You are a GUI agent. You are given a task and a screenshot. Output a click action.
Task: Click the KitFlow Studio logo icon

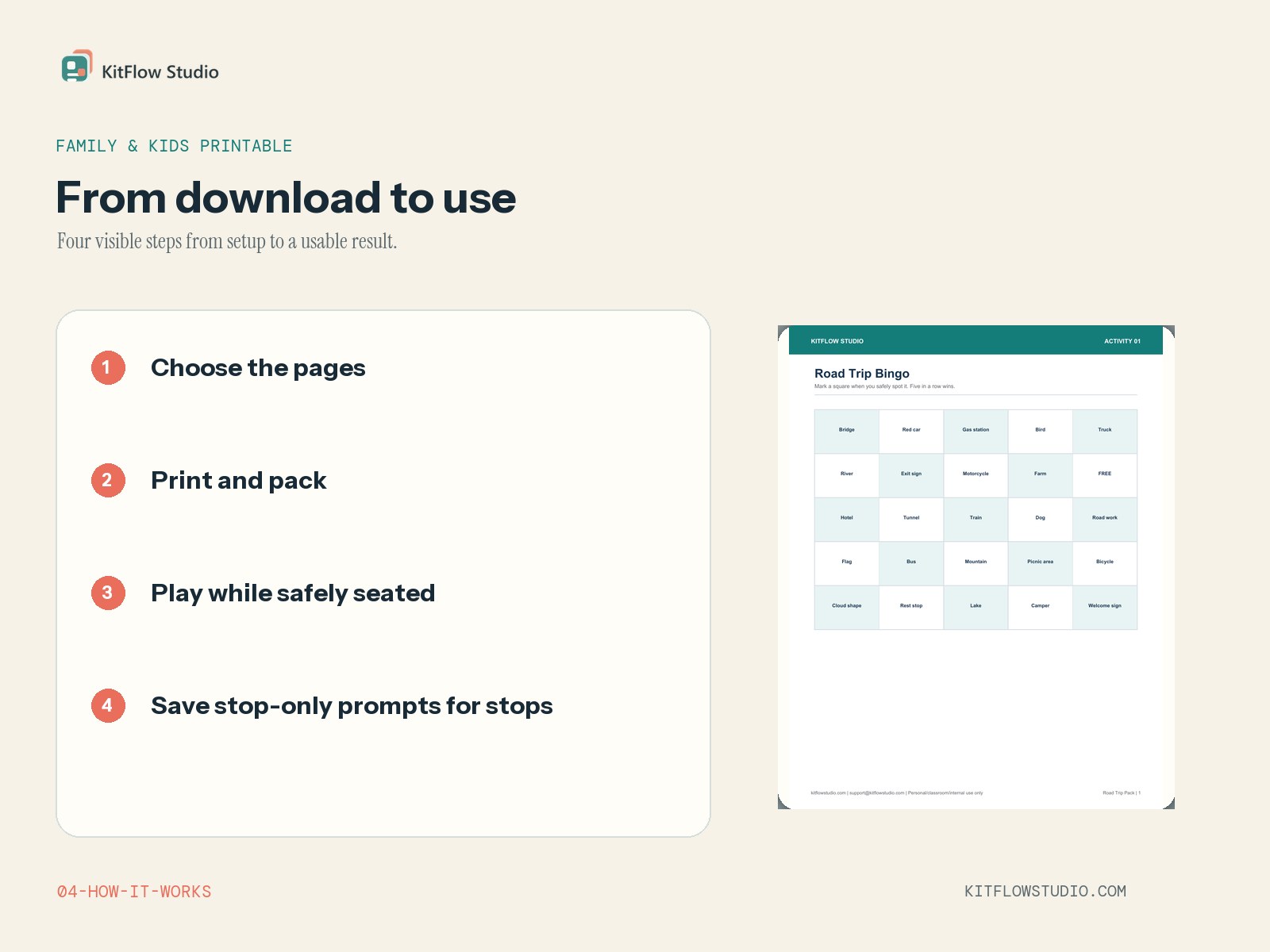click(77, 66)
